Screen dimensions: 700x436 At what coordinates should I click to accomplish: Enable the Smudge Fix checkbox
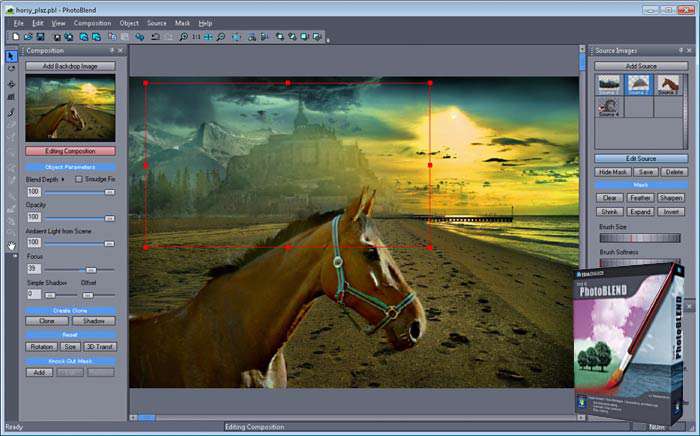point(79,179)
